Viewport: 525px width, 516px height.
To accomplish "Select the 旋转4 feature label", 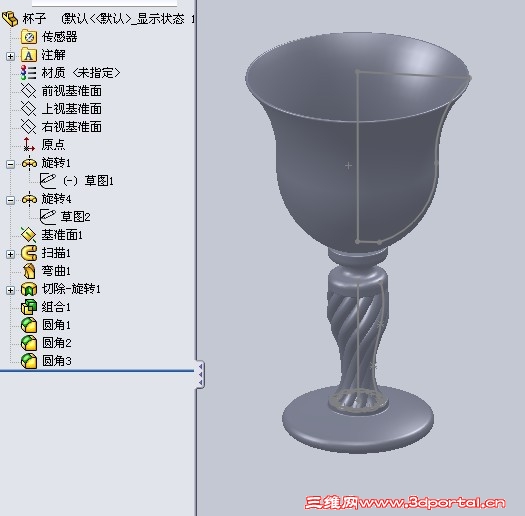I will (56, 199).
